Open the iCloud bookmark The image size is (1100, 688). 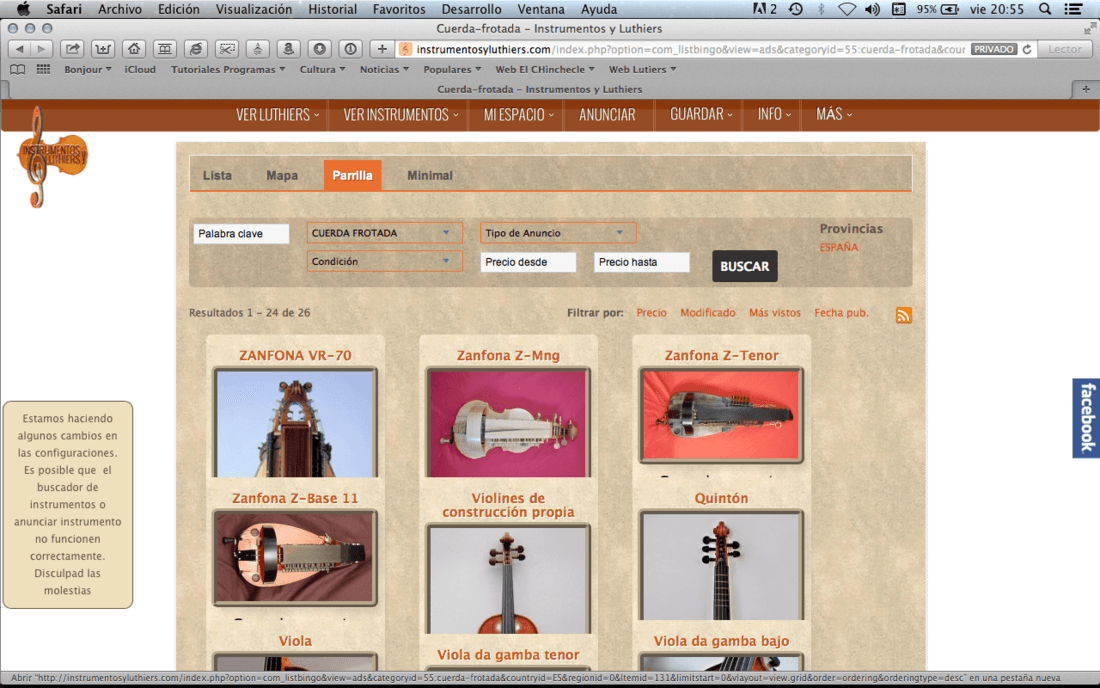tap(140, 69)
